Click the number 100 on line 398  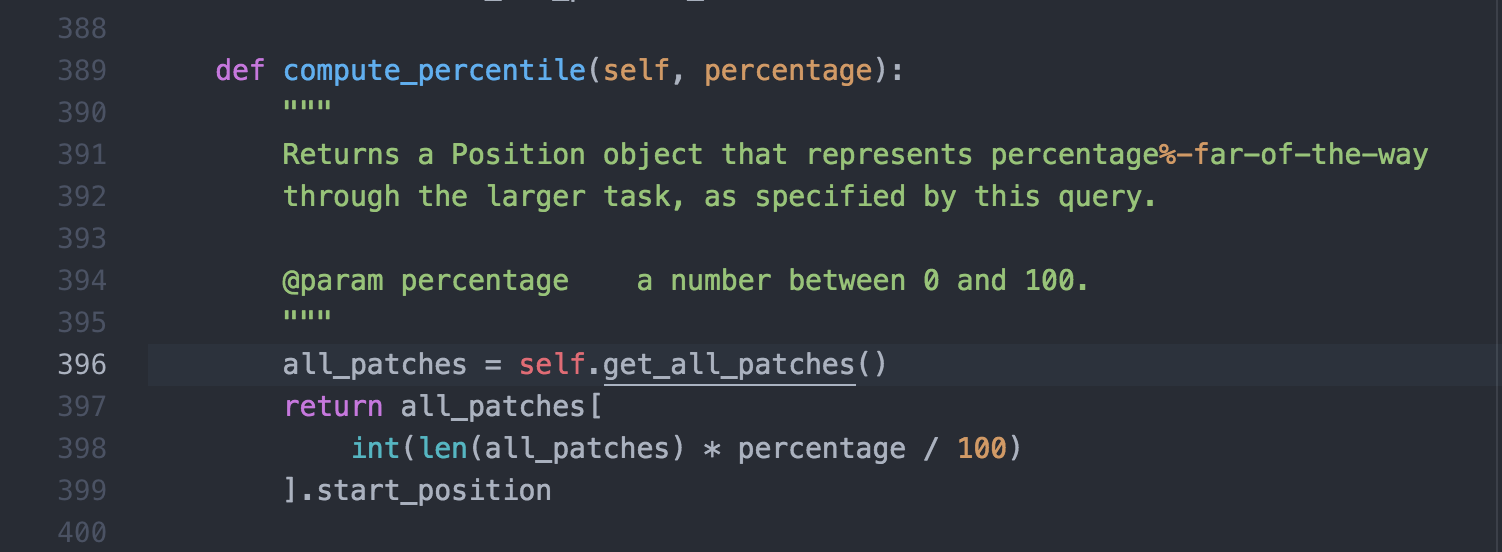coord(982,448)
